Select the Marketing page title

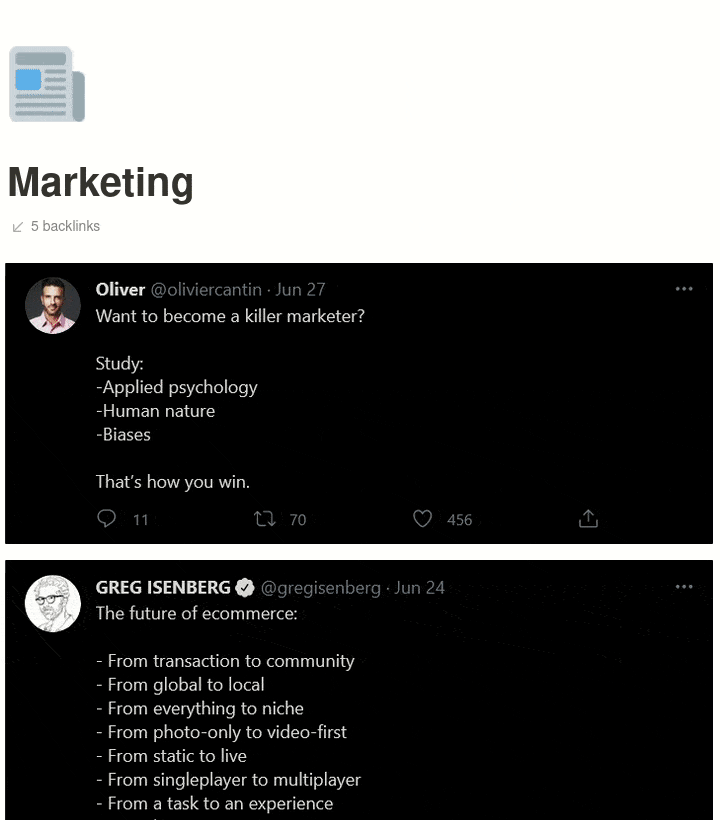pos(99,184)
